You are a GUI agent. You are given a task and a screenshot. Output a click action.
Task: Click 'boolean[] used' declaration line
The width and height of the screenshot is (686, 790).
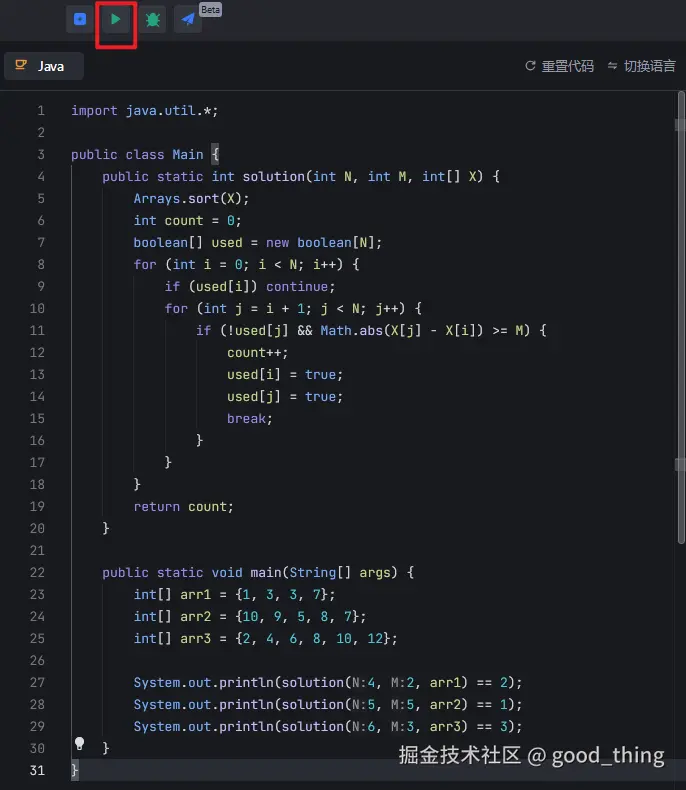[x=257, y=242]
